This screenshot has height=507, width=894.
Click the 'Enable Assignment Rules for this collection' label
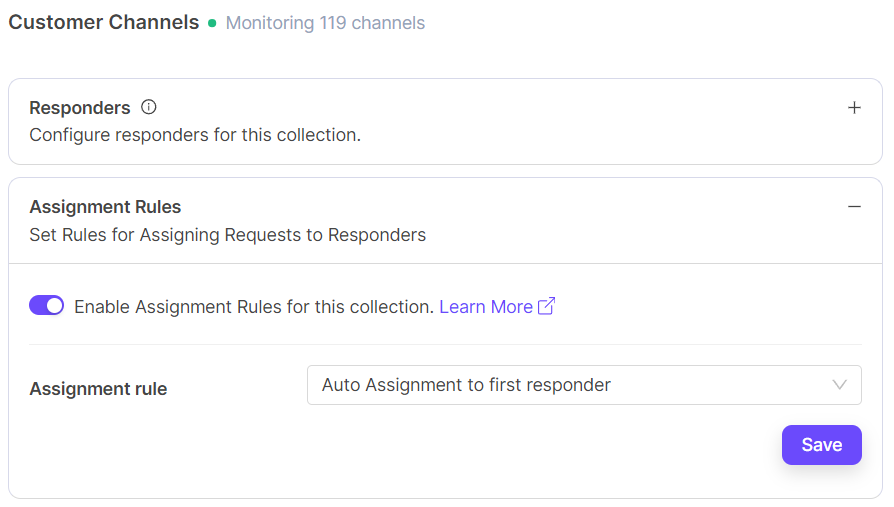click(x=254, y=307)
